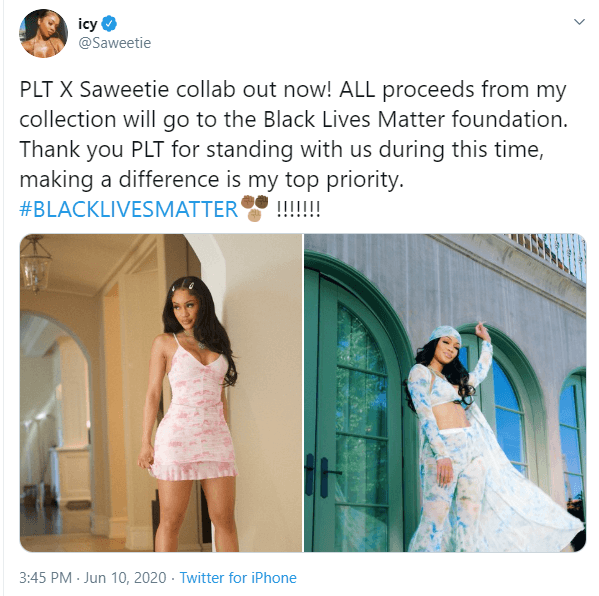Open the #BLACKLIVESMATTER hashtag
Image resolution: width=599 pixels, height=596 pixels.
pos(128,209)
